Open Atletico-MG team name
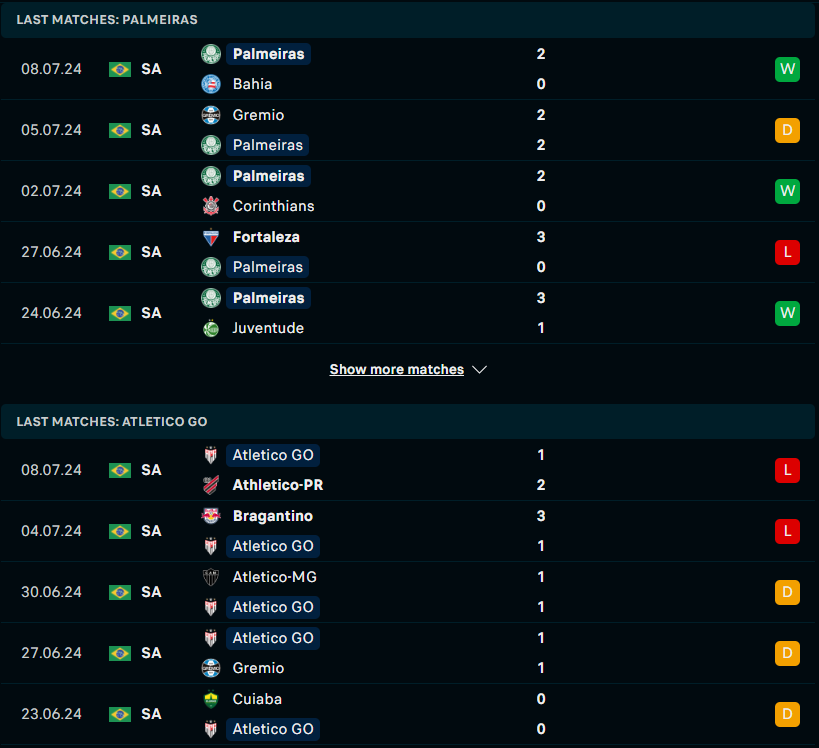 (275, 577)
